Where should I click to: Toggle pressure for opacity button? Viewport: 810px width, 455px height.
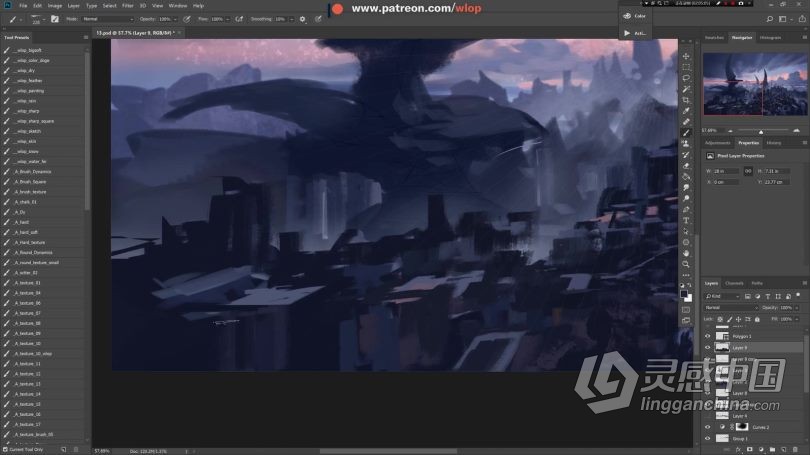click(x=187, y=19)
